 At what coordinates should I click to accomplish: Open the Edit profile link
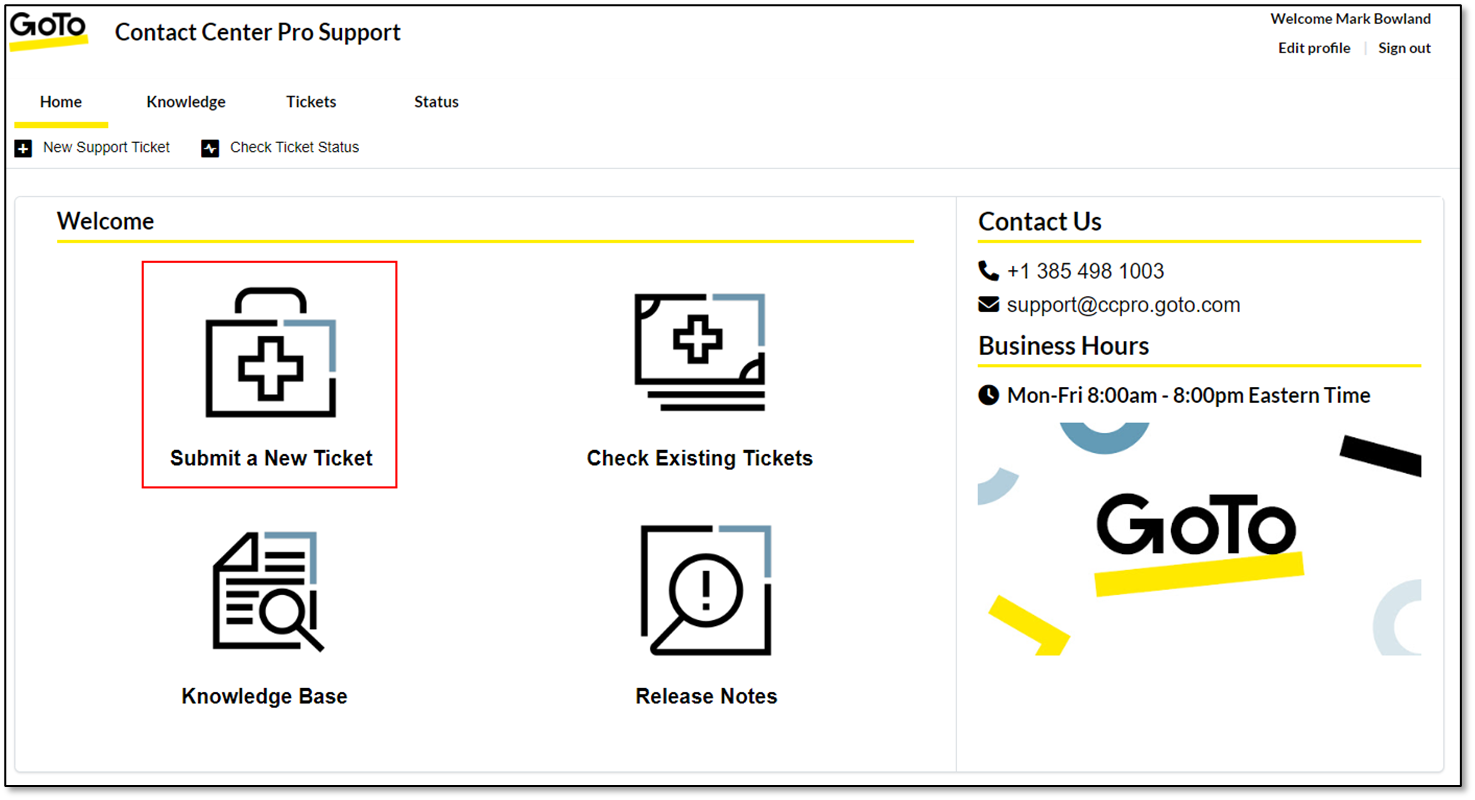[1314, 48]
